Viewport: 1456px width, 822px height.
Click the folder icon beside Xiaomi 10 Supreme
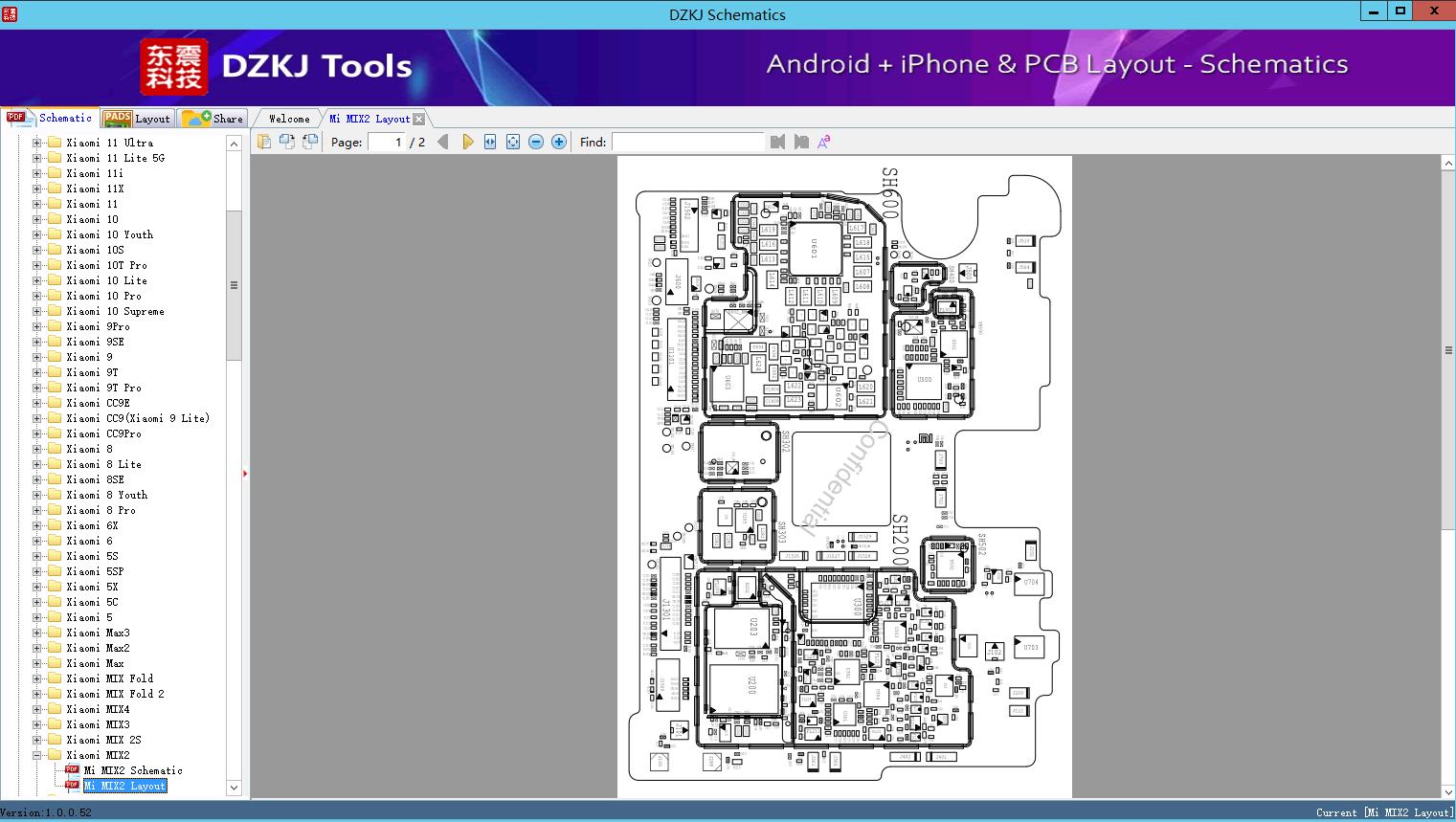(55, 311)
